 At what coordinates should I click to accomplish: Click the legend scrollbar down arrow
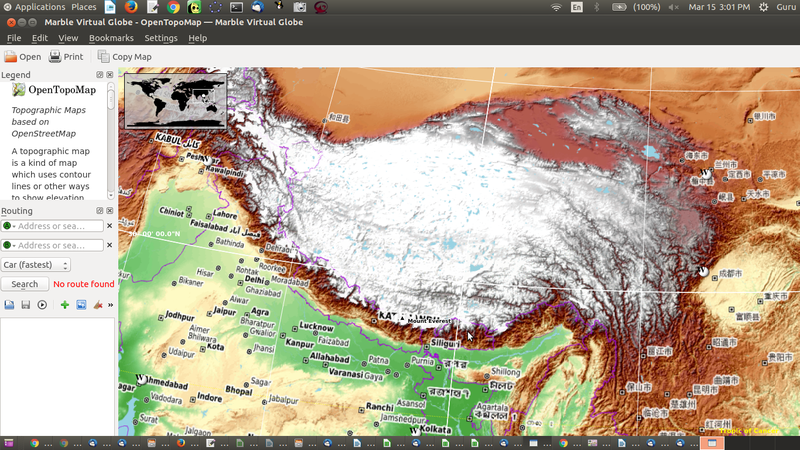point(111,196)
